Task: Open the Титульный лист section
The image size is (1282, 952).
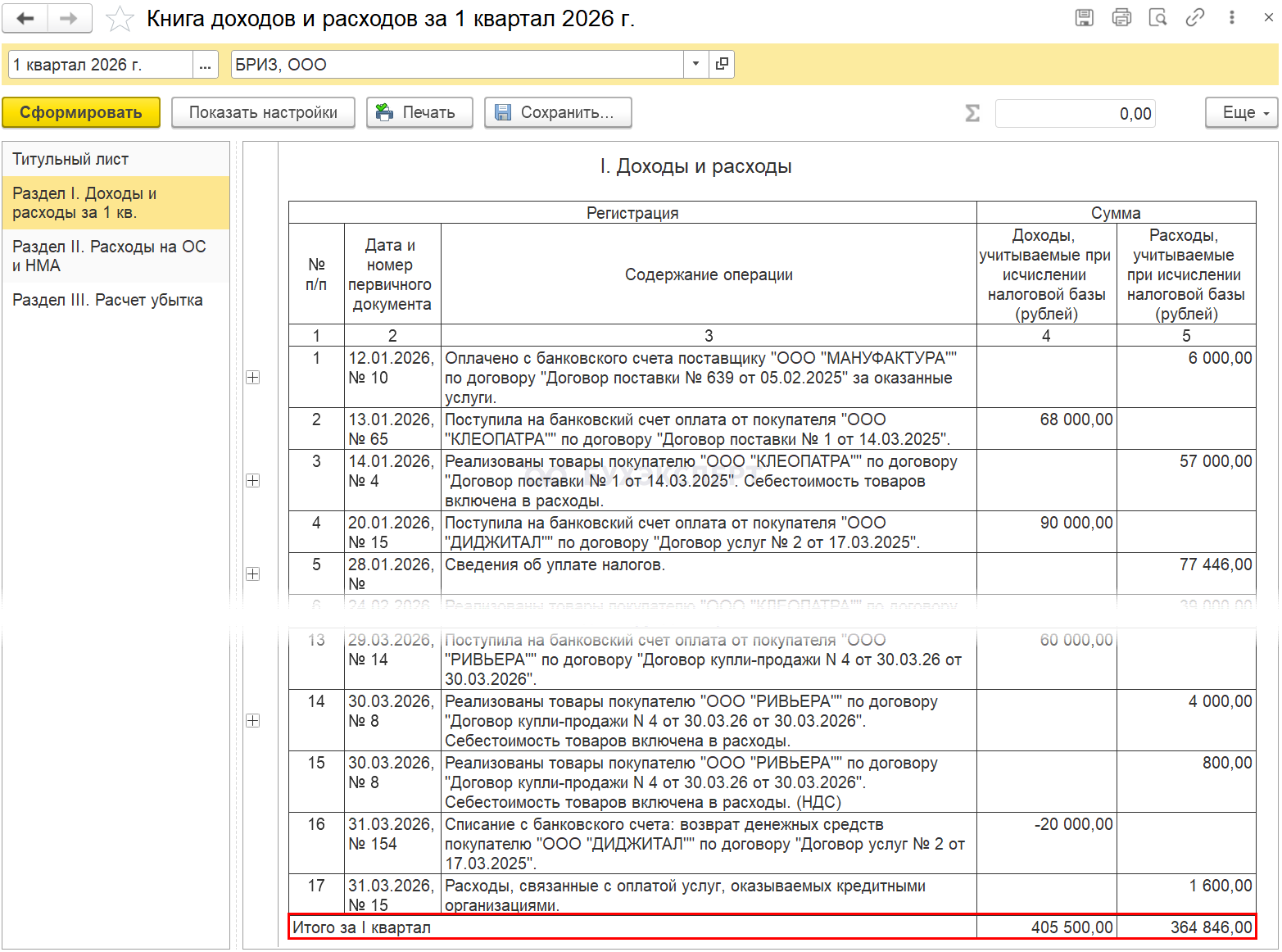Action: (70, 160)
